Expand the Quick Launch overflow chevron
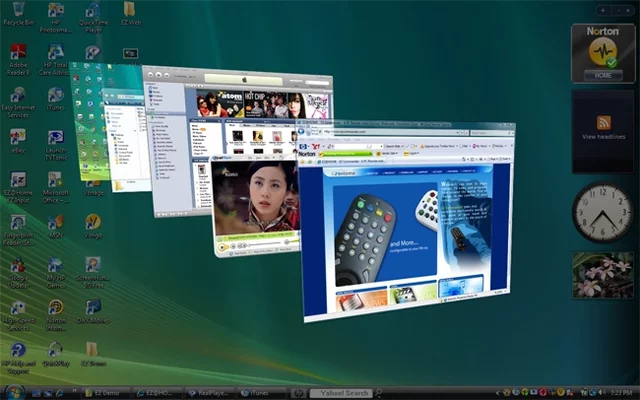Image resolution: width=640 pixels, height=400 pixels. 74,391
